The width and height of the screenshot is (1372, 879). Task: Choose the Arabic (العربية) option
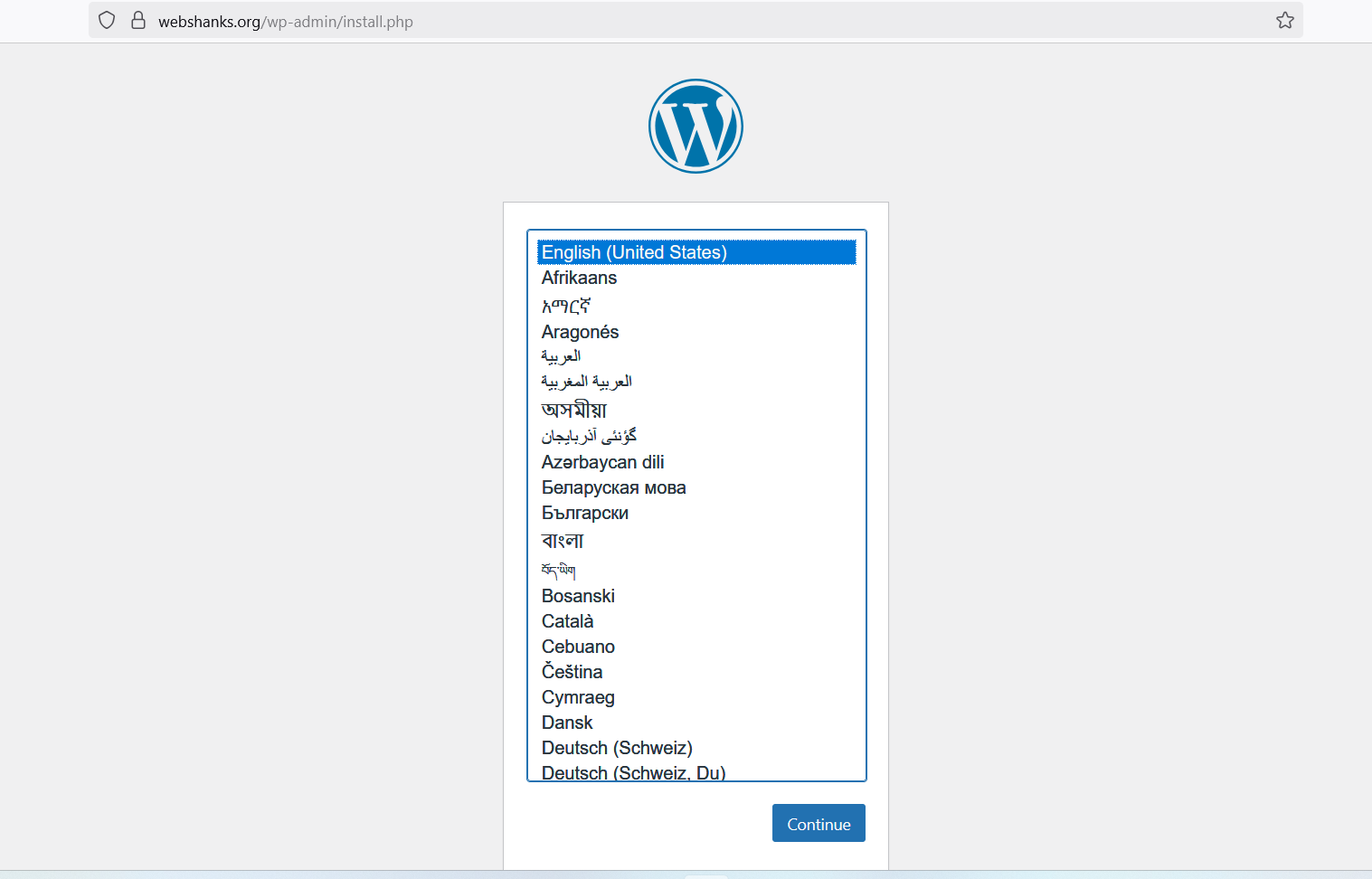coord(696,356)
